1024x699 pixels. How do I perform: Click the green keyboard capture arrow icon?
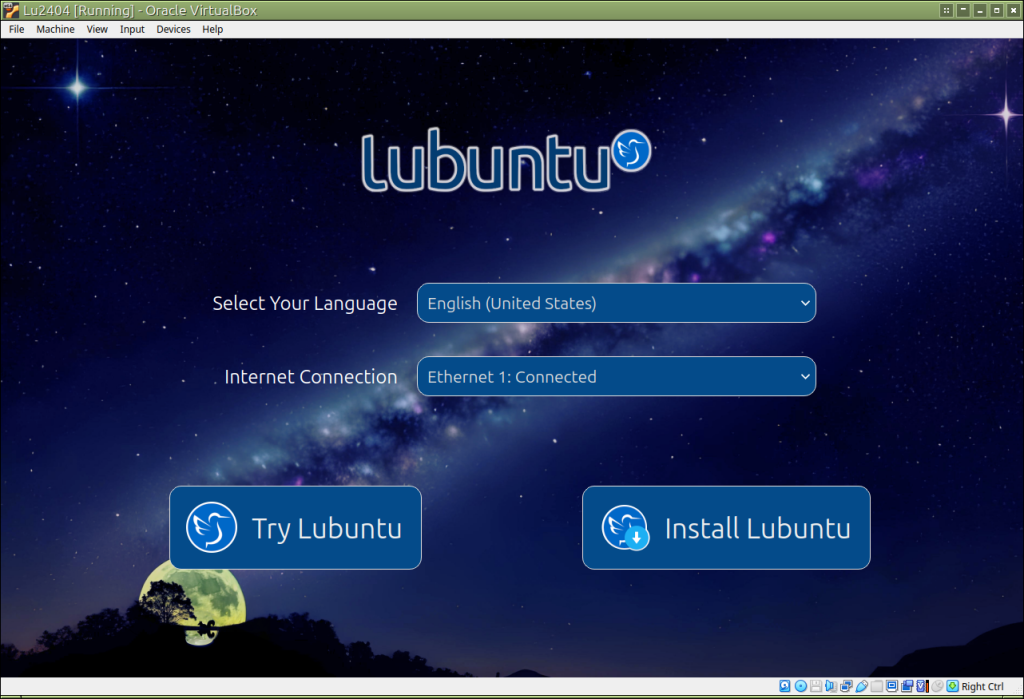pos(952,686)
